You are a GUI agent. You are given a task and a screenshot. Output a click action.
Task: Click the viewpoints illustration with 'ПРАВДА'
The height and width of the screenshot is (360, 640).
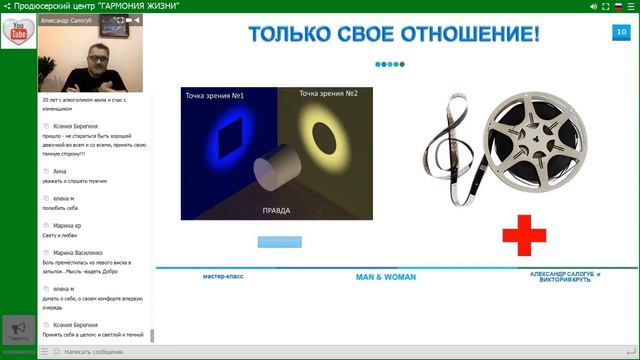(277, 153)
